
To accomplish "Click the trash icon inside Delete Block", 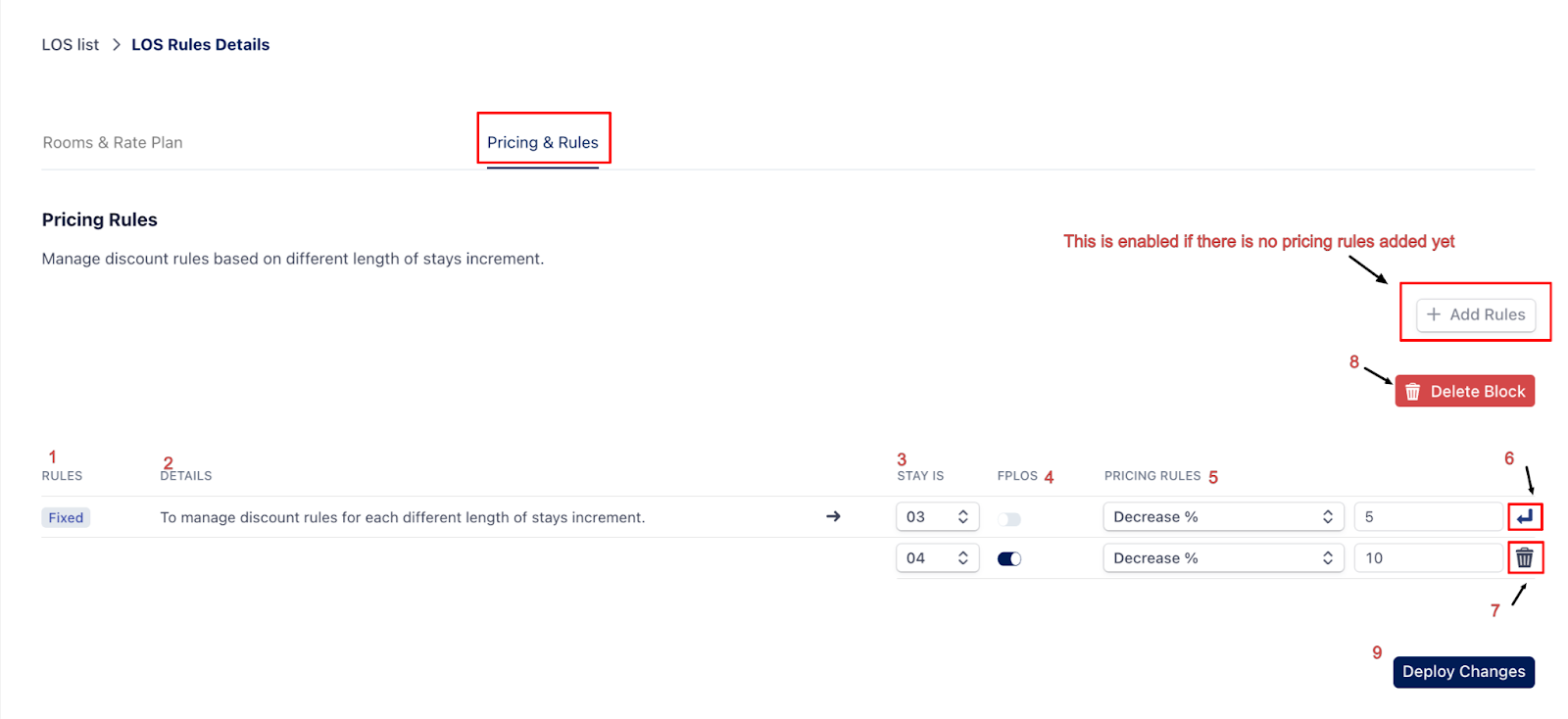I will tap(1412, 392).
